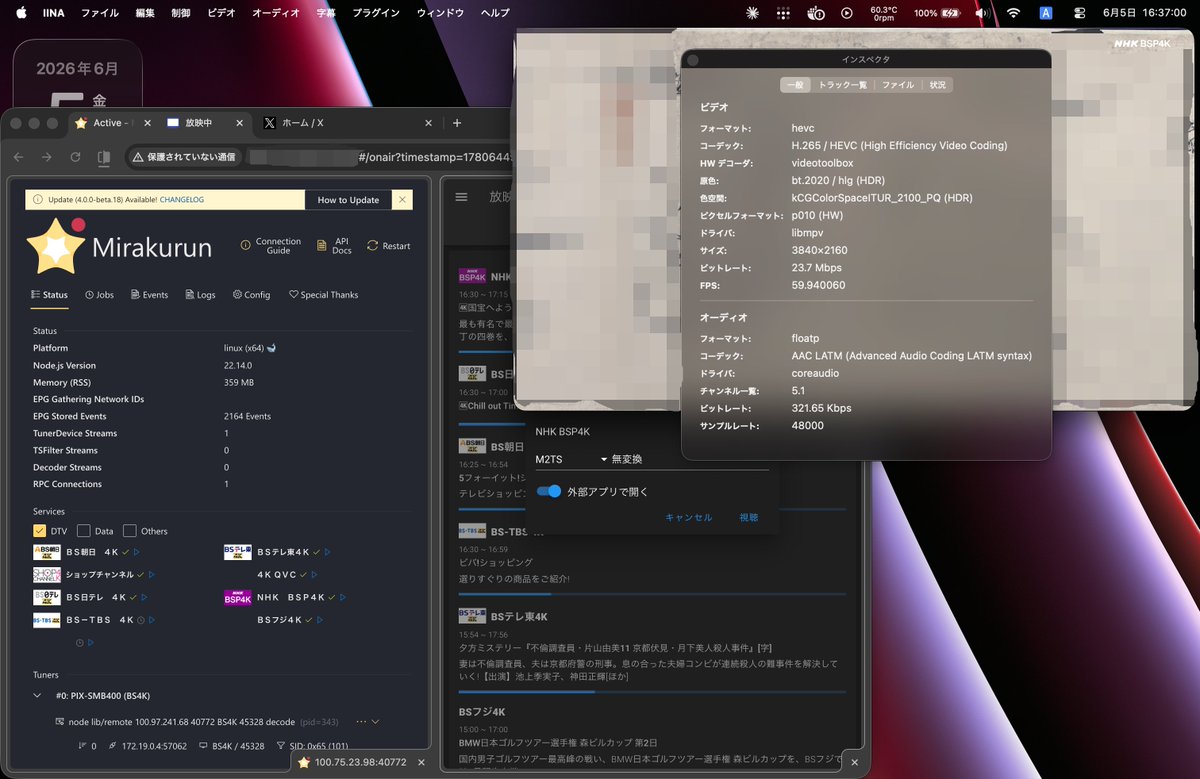Click the BSテレ東4K program listing title
The height and width of the screenshot is (779, 1200).
tap(519, 617)
